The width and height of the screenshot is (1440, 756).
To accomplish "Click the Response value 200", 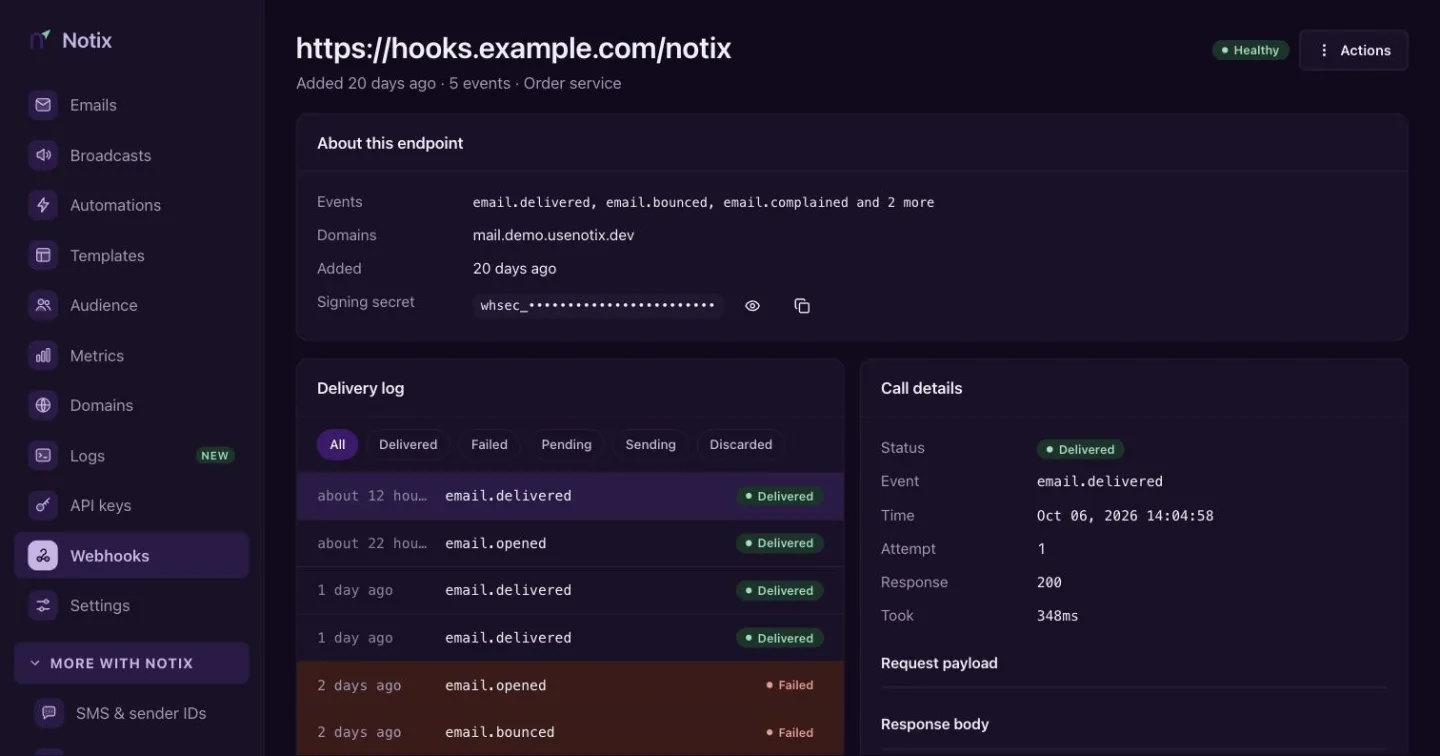I will tap(1049, 582).
